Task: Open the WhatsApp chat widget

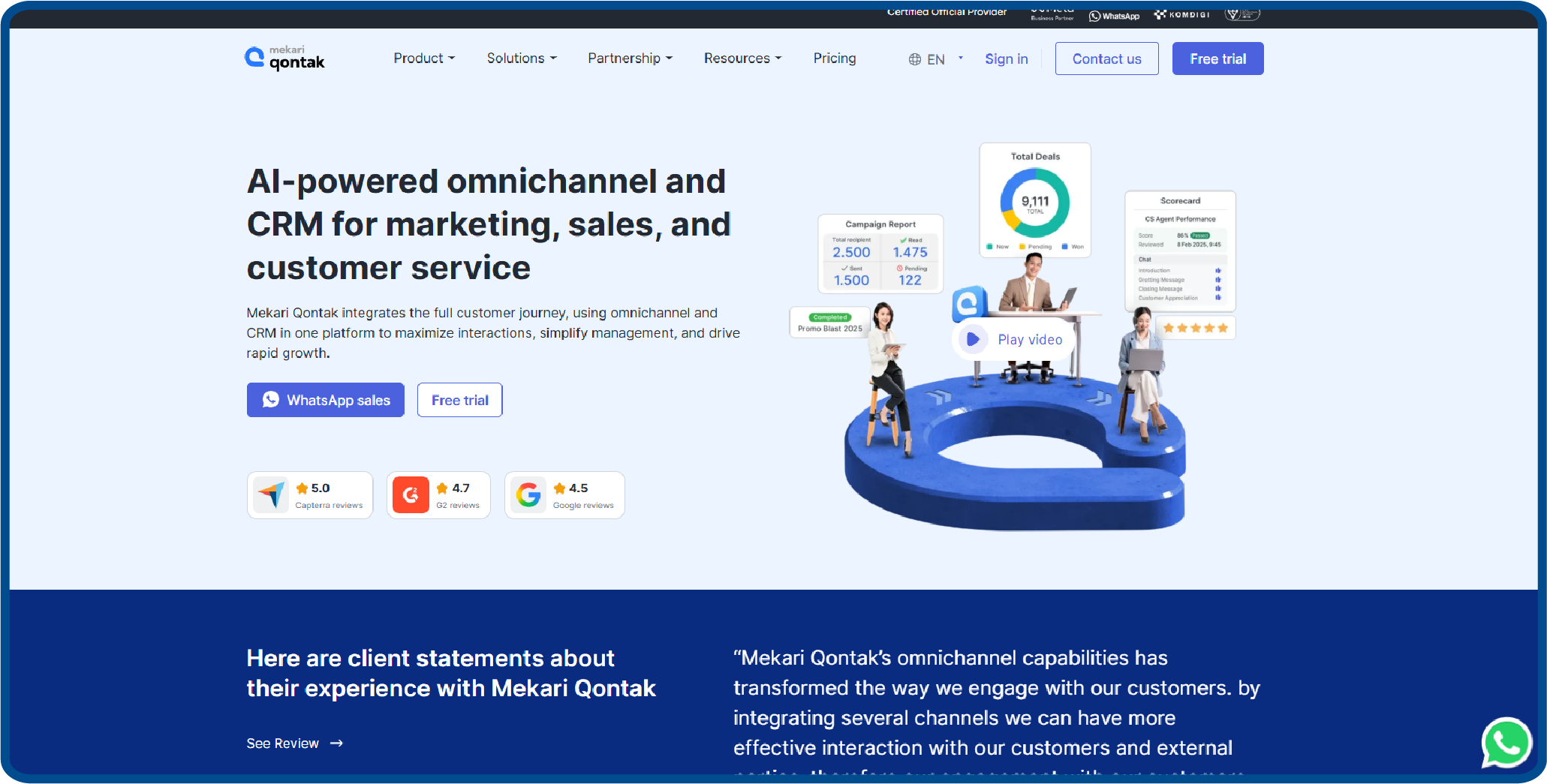Action: pyautogui.click(x=1506, y=743)
